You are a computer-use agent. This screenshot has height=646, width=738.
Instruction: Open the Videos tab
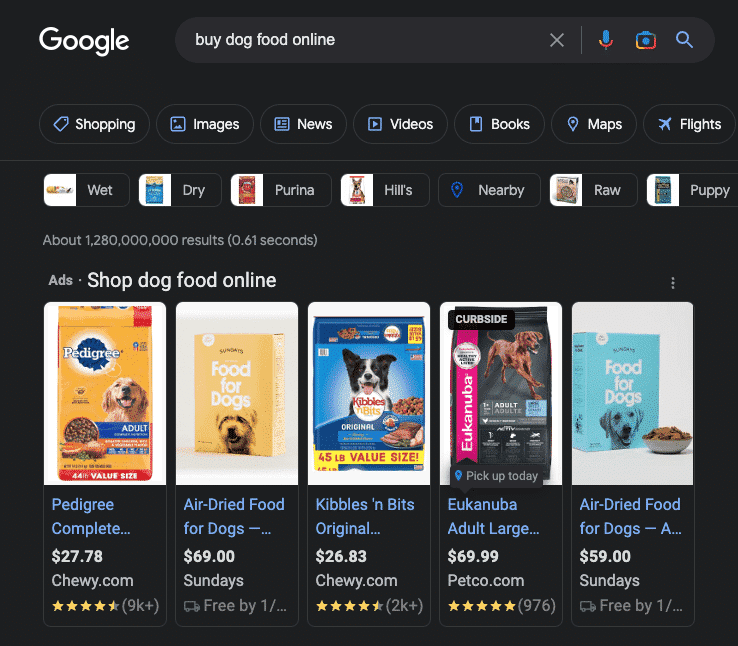401,124
